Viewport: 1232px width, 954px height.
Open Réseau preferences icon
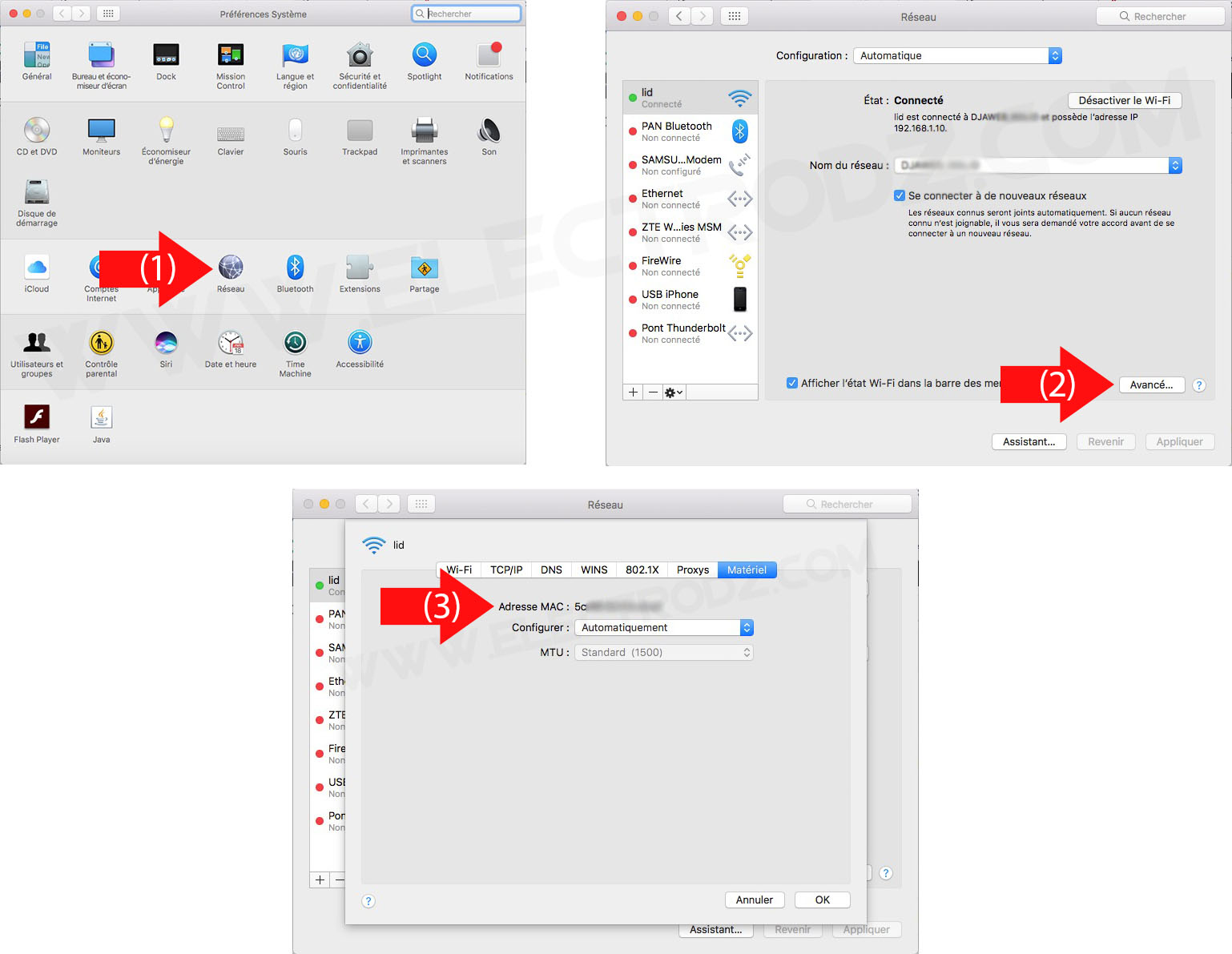pos(231,267)
